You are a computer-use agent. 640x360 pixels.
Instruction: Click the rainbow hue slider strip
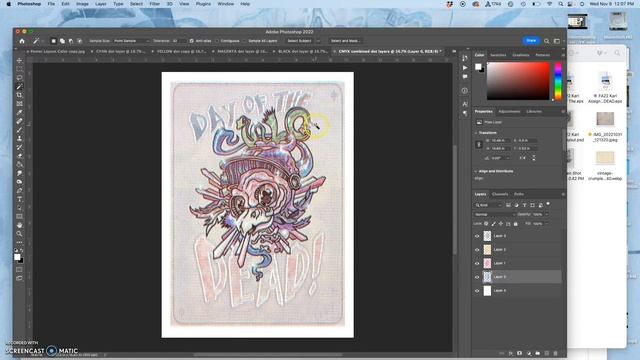click(x=558, y=81)
